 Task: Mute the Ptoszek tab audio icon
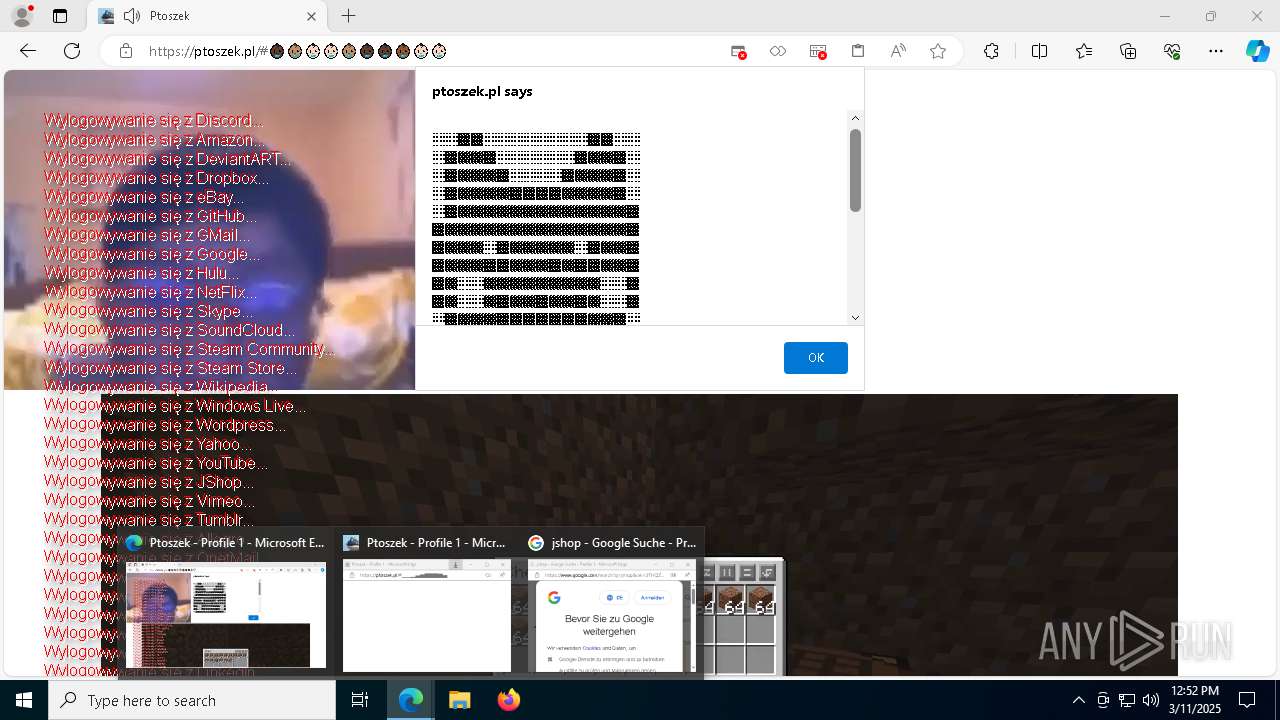(x=132, y=16)
